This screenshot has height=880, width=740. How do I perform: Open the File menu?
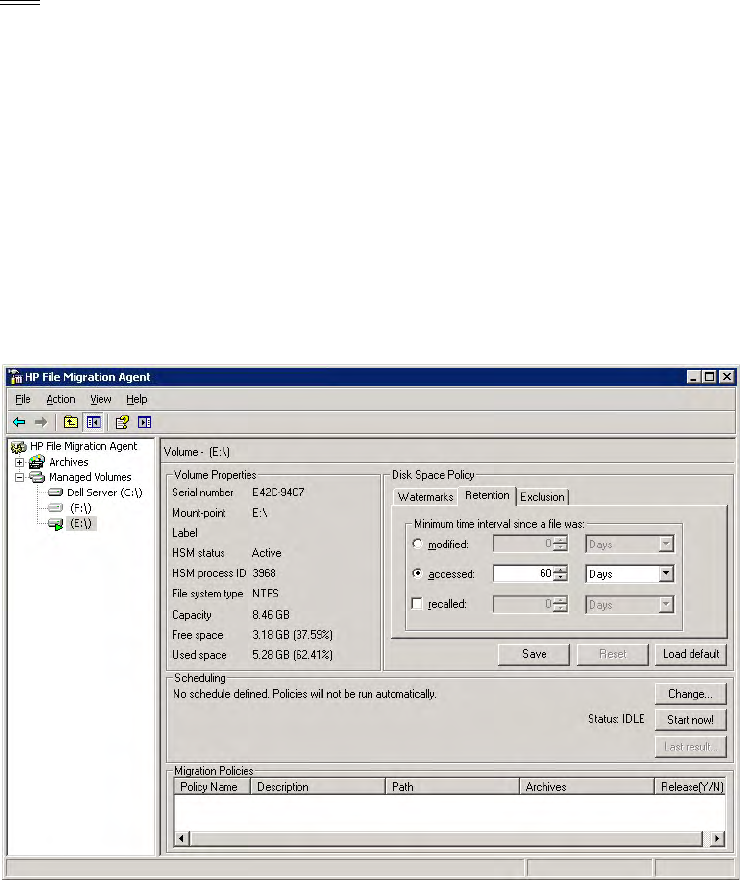(23, 399)
